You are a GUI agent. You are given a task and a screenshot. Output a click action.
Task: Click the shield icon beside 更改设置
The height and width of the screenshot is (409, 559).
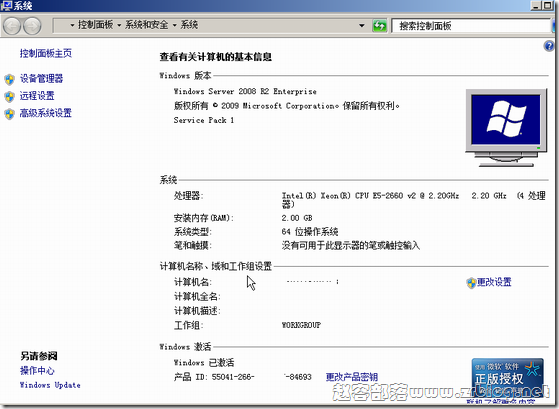[x=471, y=283]
